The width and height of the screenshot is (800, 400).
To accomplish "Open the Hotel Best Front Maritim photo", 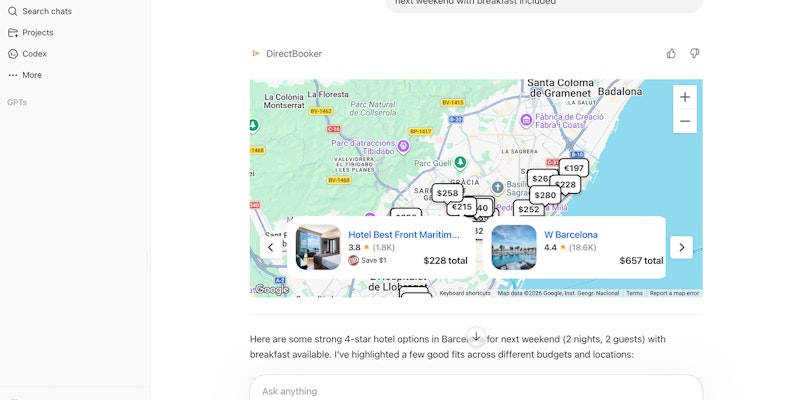I will point(318,247).
